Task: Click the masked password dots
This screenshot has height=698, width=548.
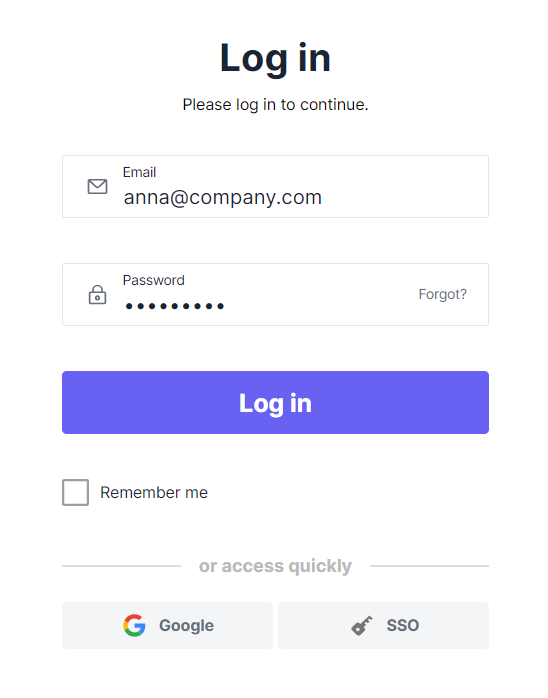Action: click(x=175, y=306)
